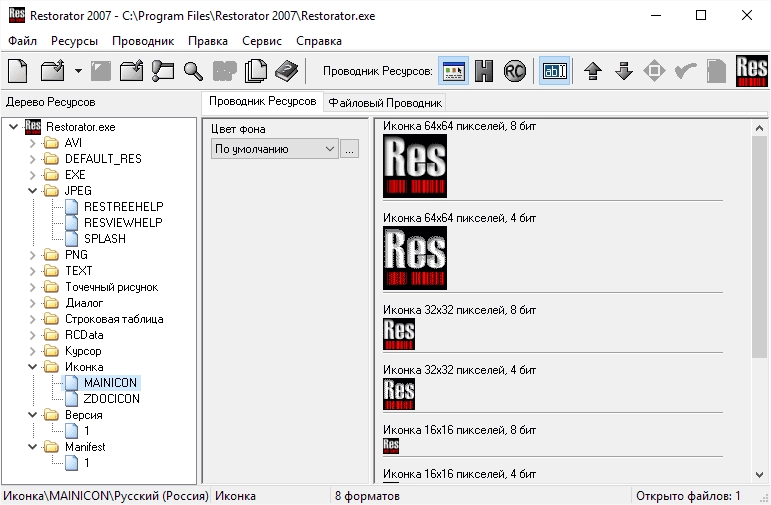Image resolution: width=771 pixels, height=505 pixels.
Task: Select item 1 under Manifest
Action: point(87,463)
